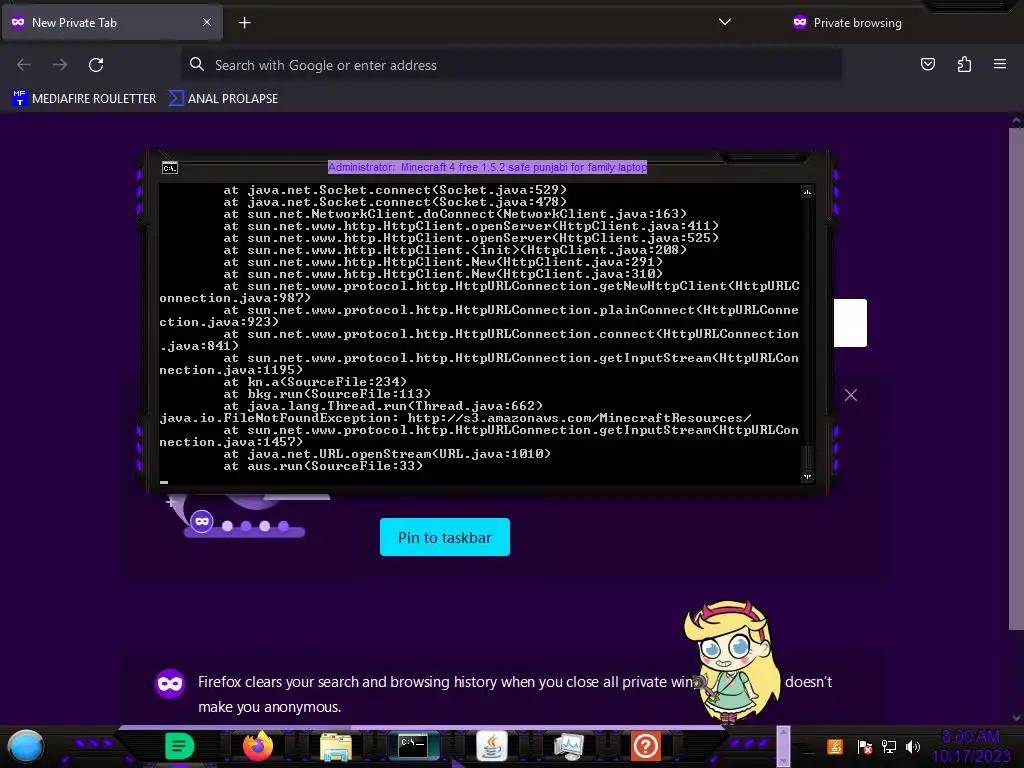1024x768 pixels.
Task: Open the second bookmark in the bookmarks bar
Action: click(x=223, y=99)
